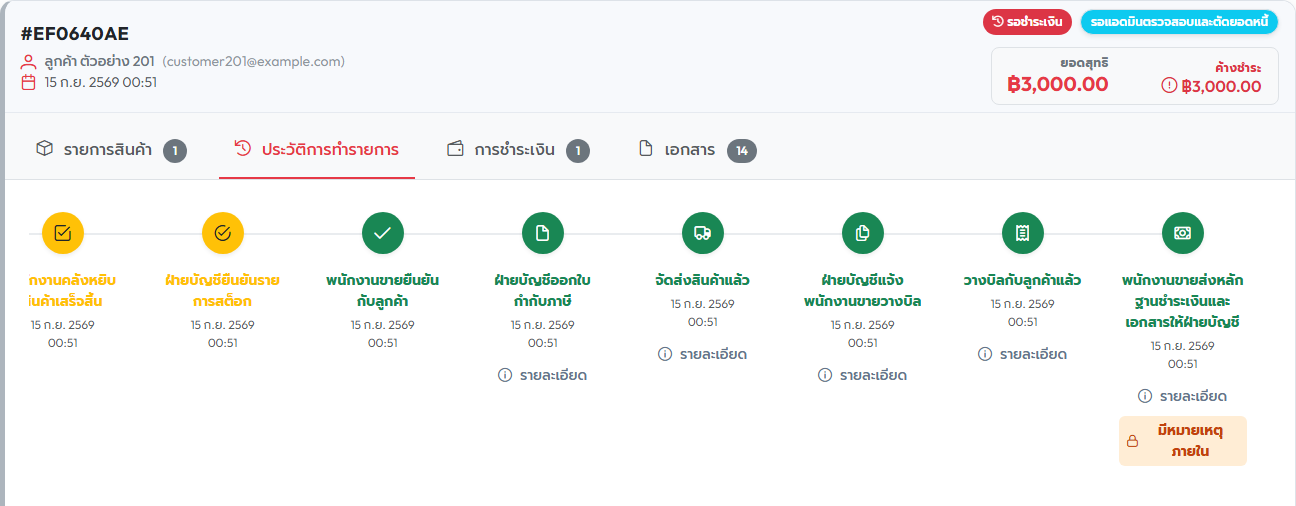Screen dimensions: 1296x506
Task: Open รายละเอียด under จัดส่งสินค้าแล้ว
Action: click(x=703, y=354)
